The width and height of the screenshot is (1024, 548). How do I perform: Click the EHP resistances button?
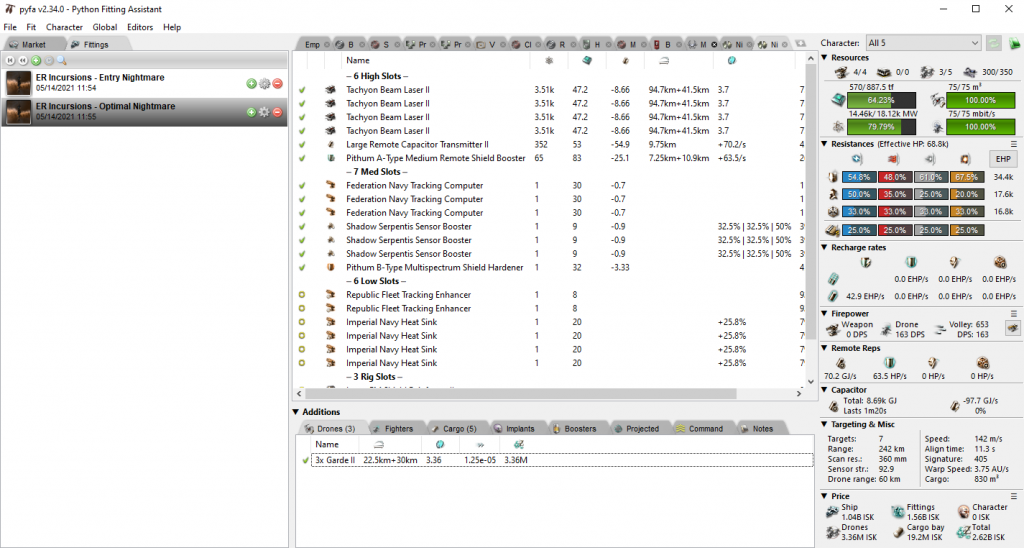[1003, 159]
